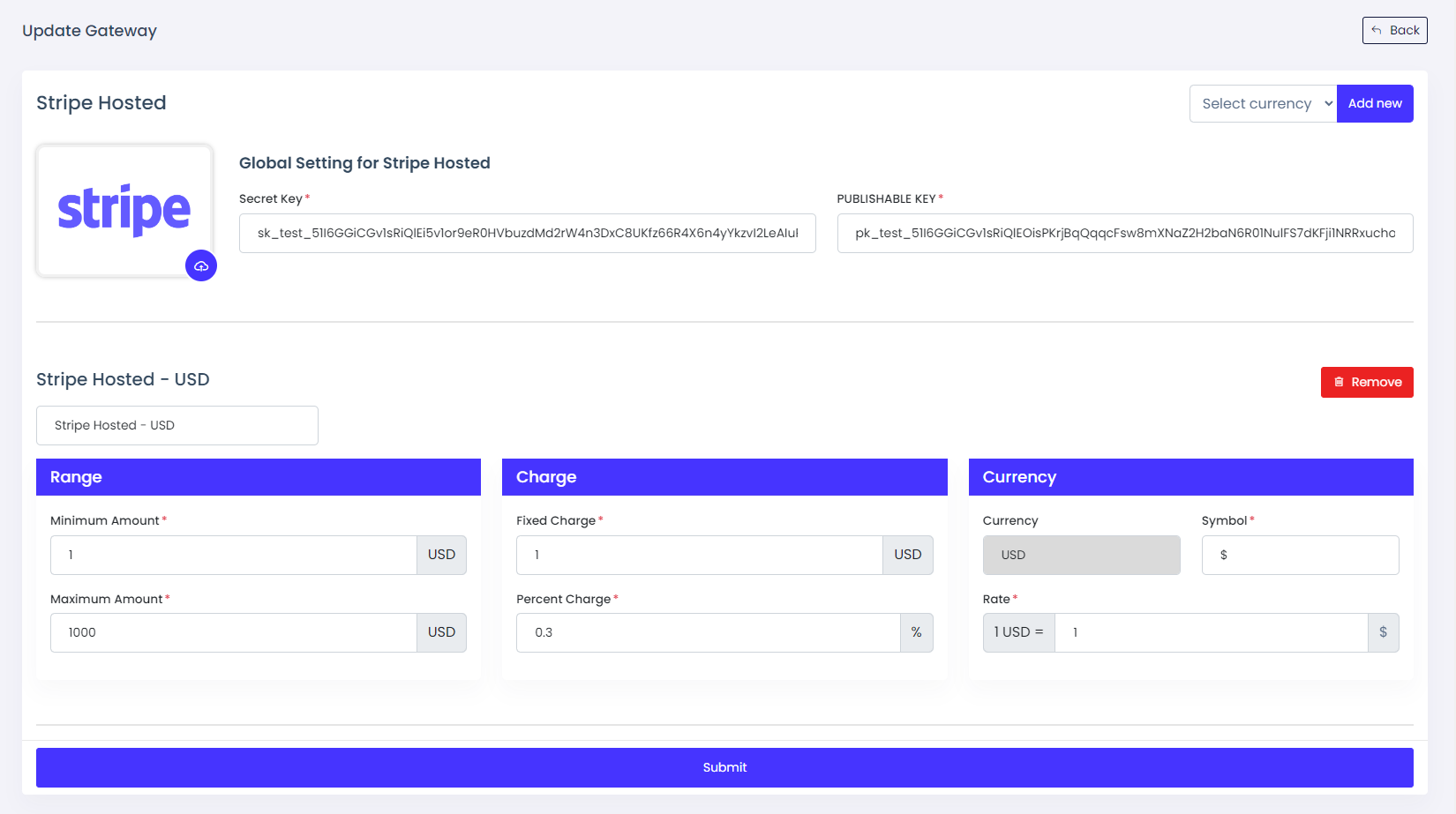Click the Add new button
This screenshot has width=1456, height=814.
(1374, 103)
